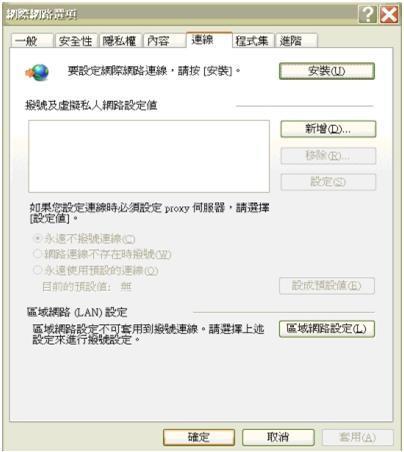Click the help question mark button
The width and height of the screenshot is (404, 452).
[368, 15]
